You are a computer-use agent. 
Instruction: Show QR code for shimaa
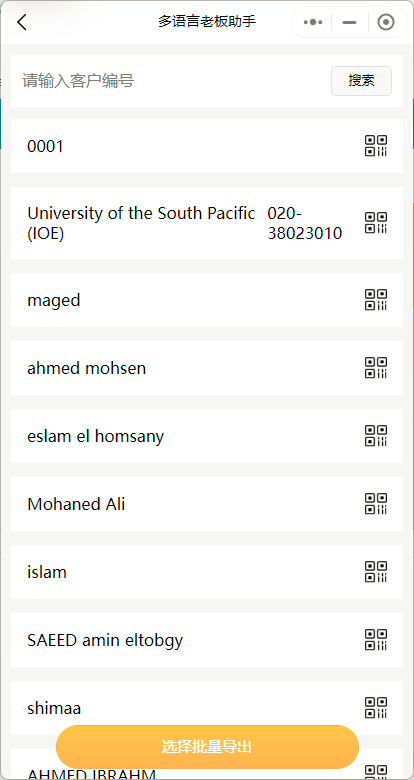tap(376, 708)
